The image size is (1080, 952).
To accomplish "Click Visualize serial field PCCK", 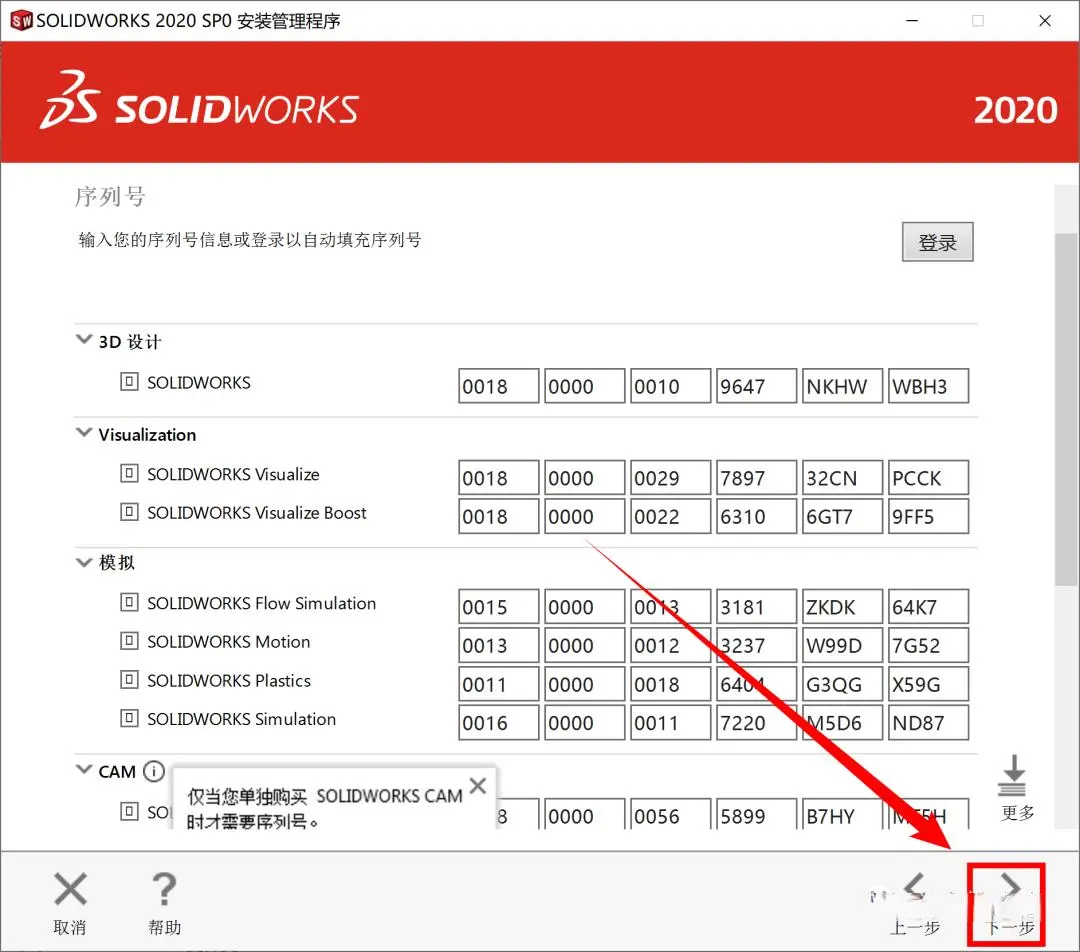I will 928,477.
